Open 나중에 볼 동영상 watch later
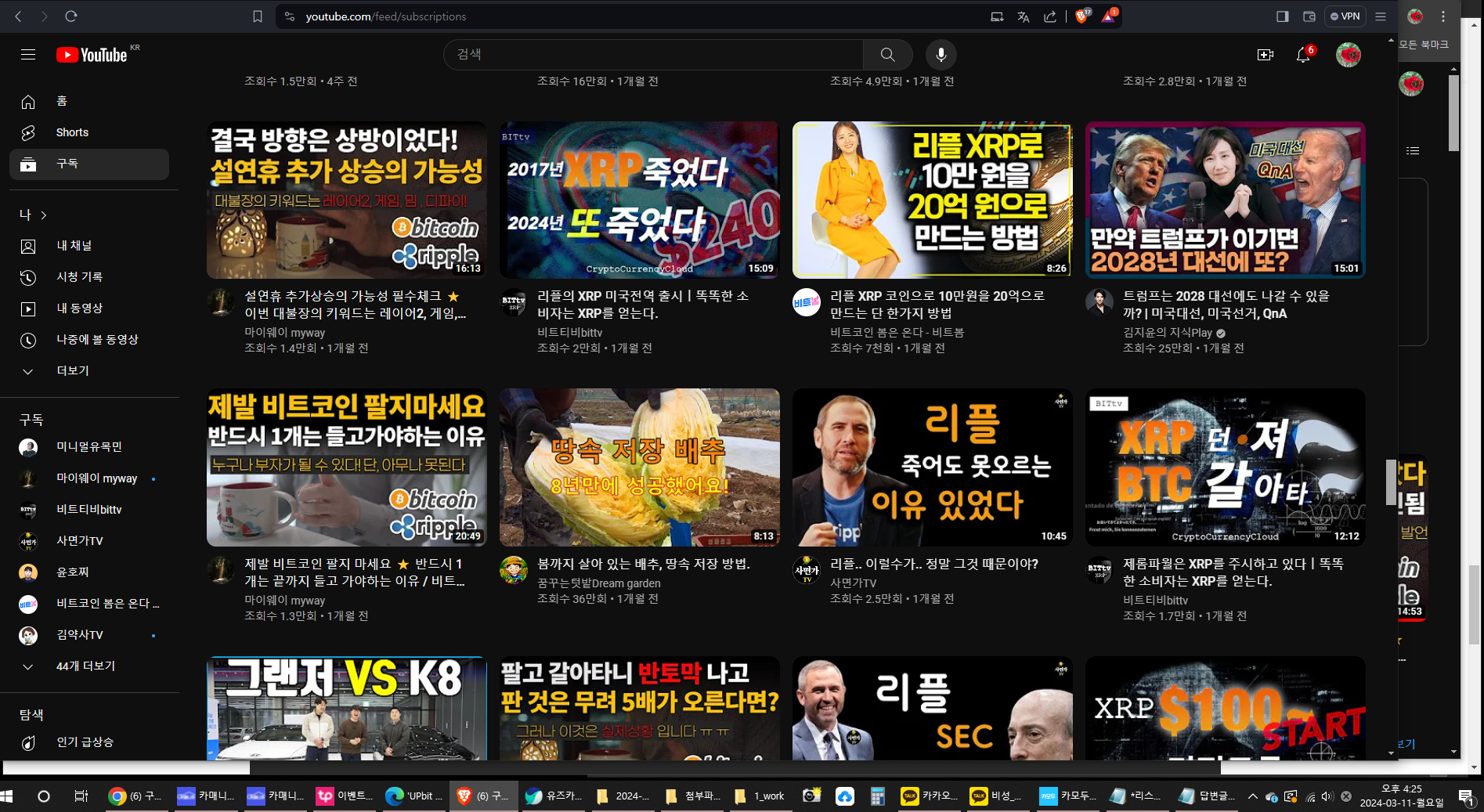 click(x=89, y=340)
